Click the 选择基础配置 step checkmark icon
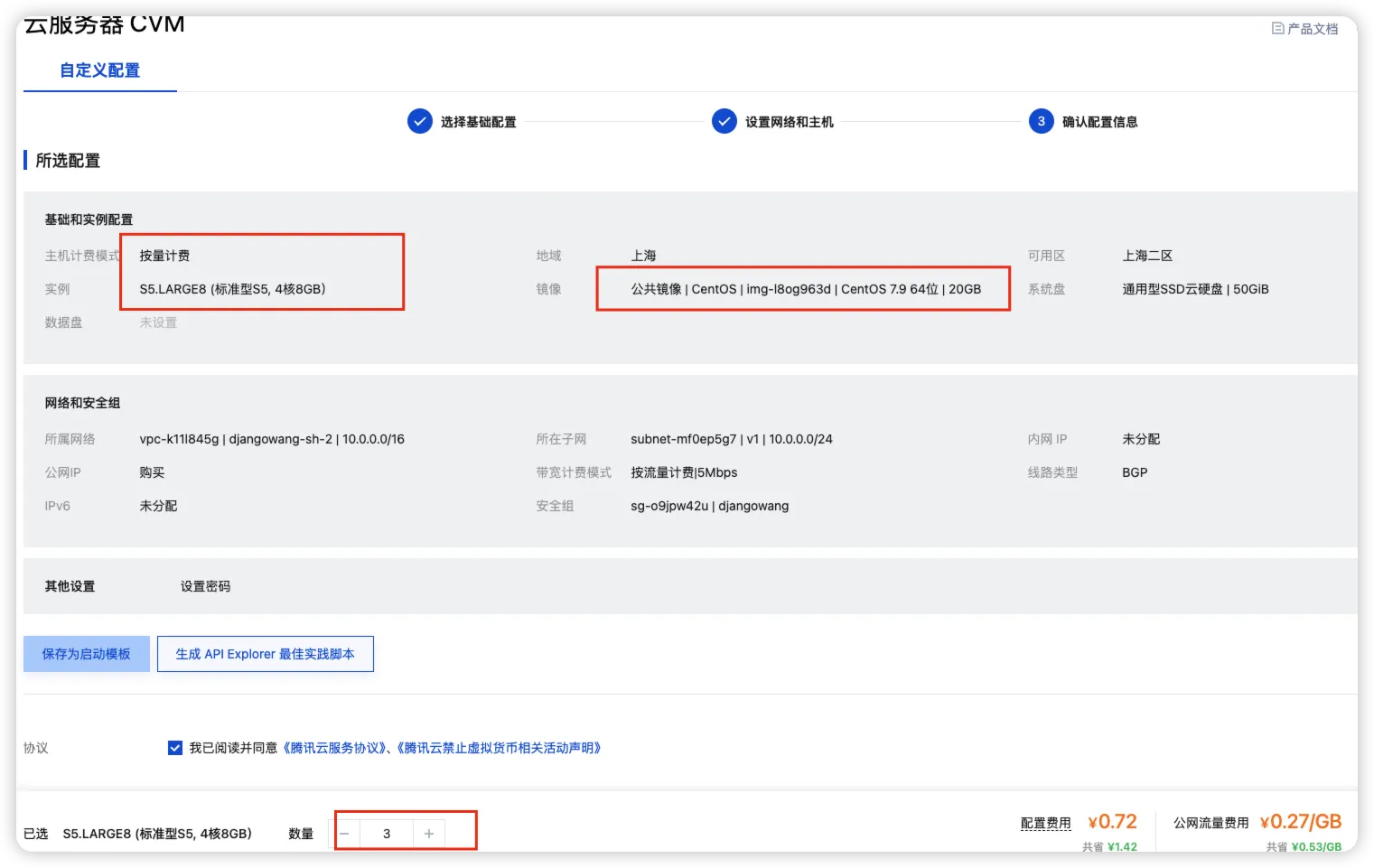 [420, 121]
